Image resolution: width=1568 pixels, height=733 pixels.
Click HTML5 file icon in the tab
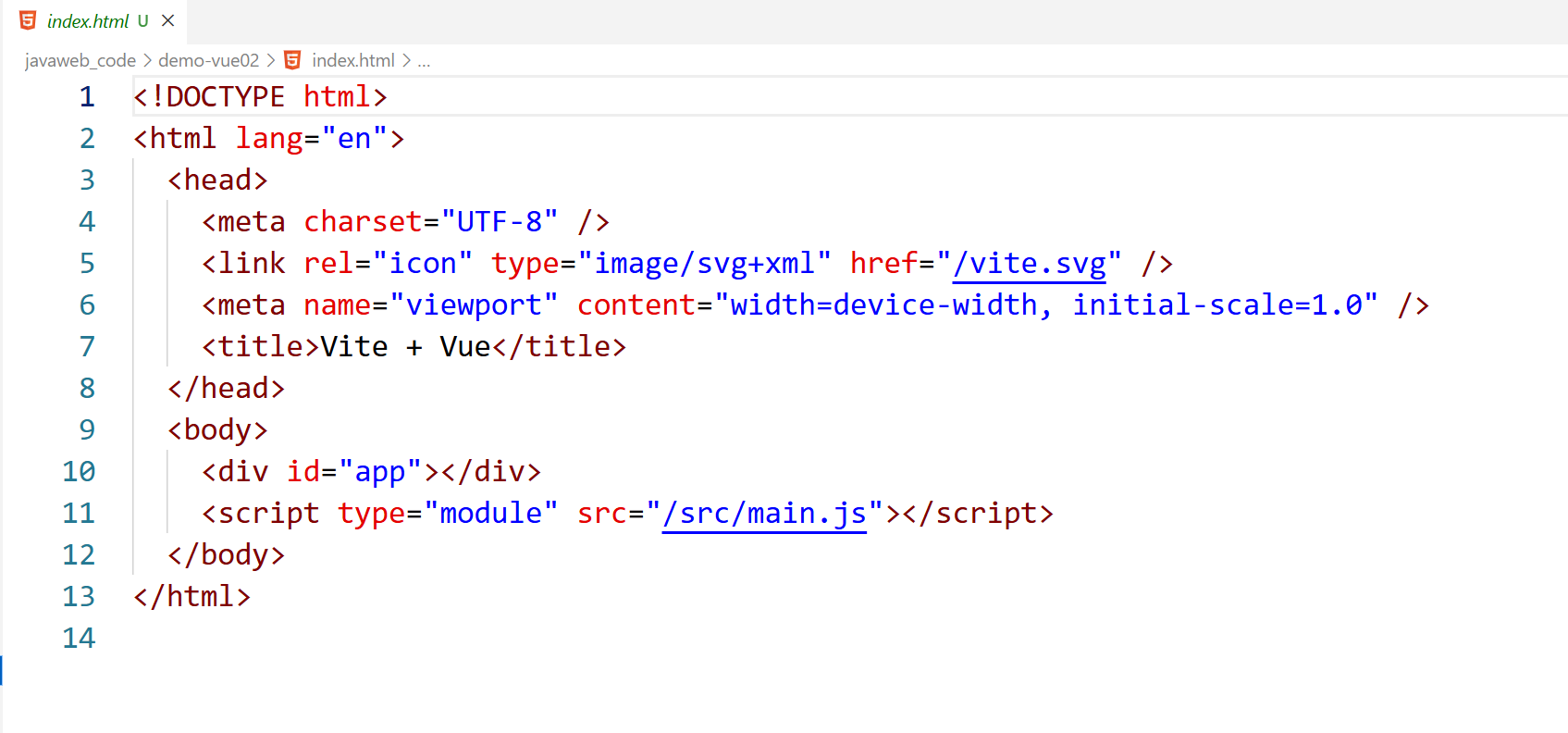[28, 20]
